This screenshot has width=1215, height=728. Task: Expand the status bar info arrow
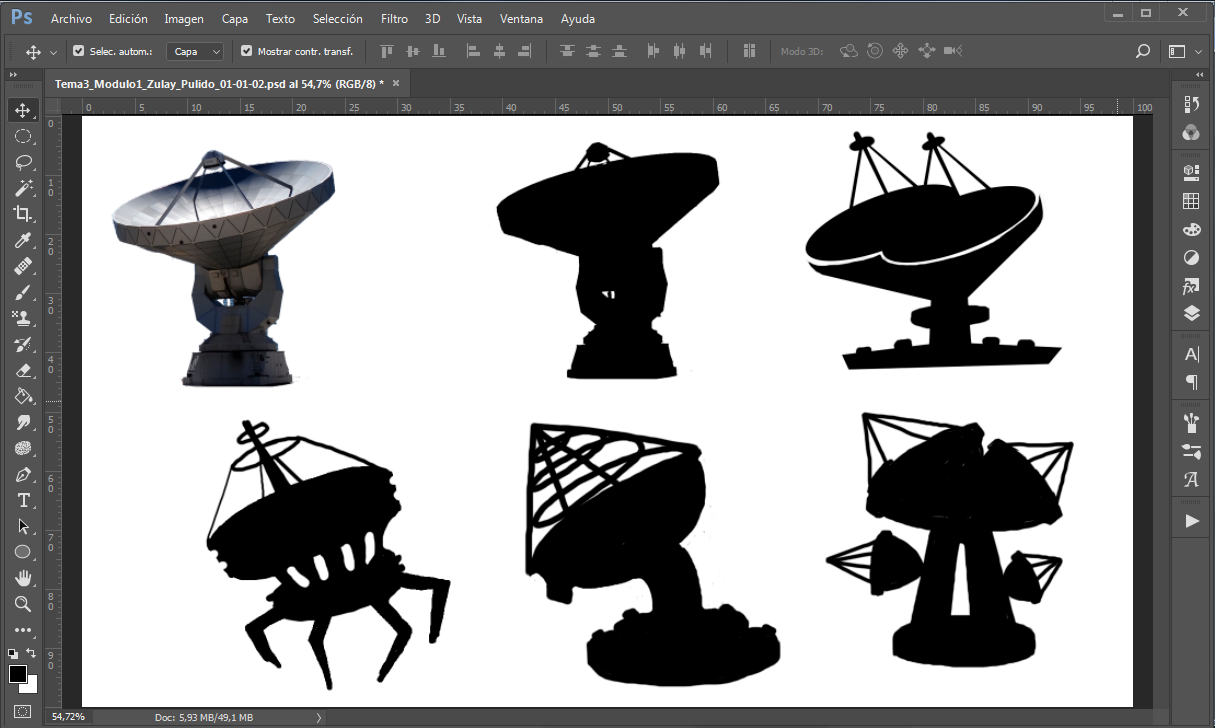click(318, 717)
